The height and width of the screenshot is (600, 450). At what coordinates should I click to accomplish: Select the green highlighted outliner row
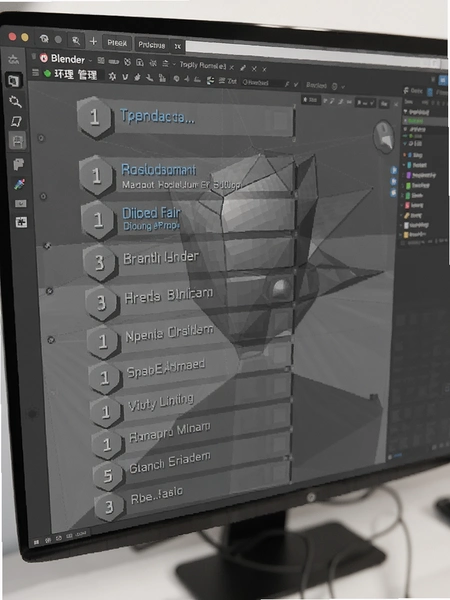(424, 121)
